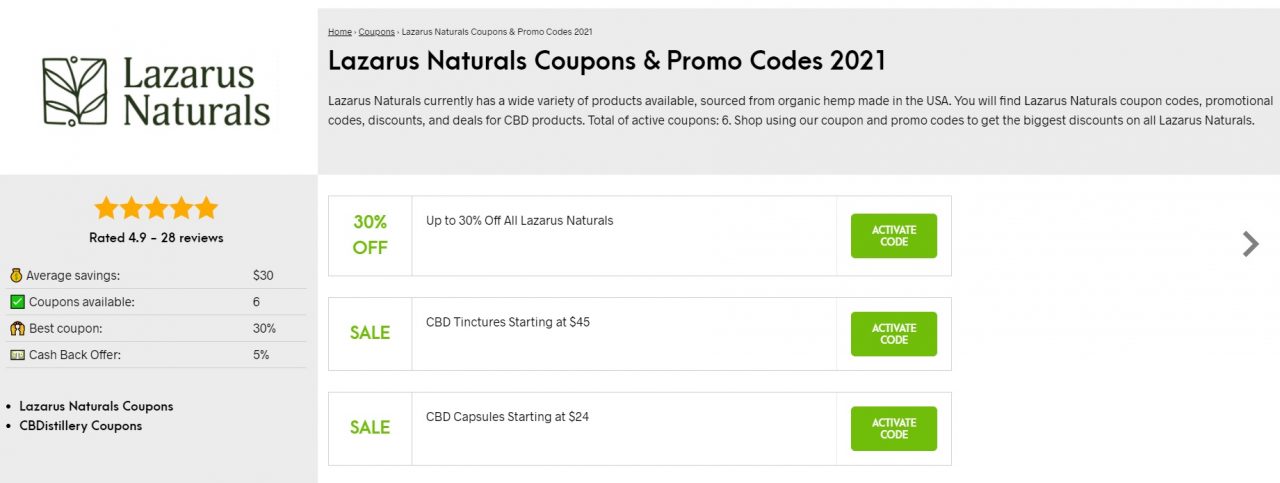Screen dimensions: 1280x483
Task: Click the money bag Average savings icon
Action: (x=16, y=275)
